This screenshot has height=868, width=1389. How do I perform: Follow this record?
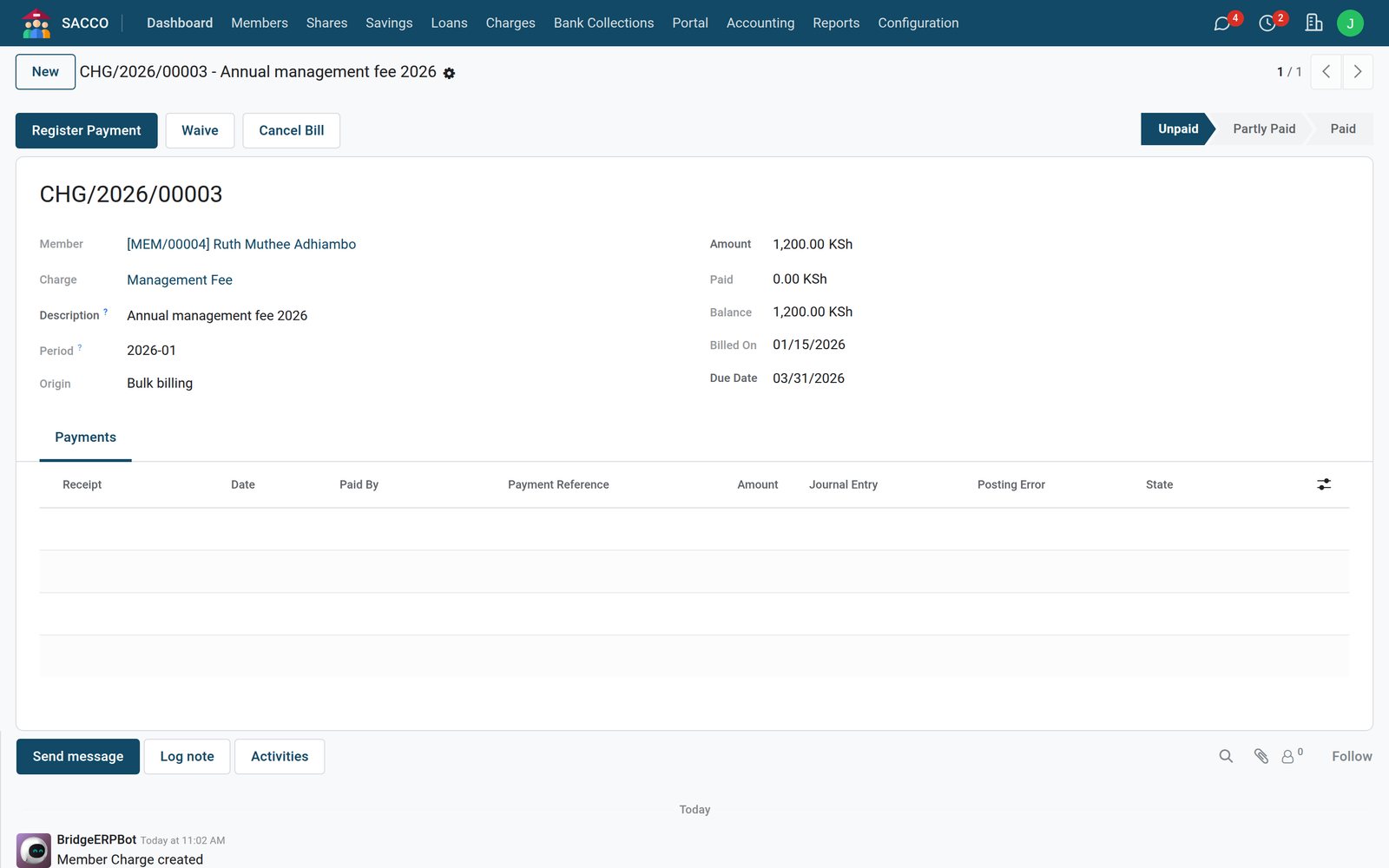(x=1352, y=757)
